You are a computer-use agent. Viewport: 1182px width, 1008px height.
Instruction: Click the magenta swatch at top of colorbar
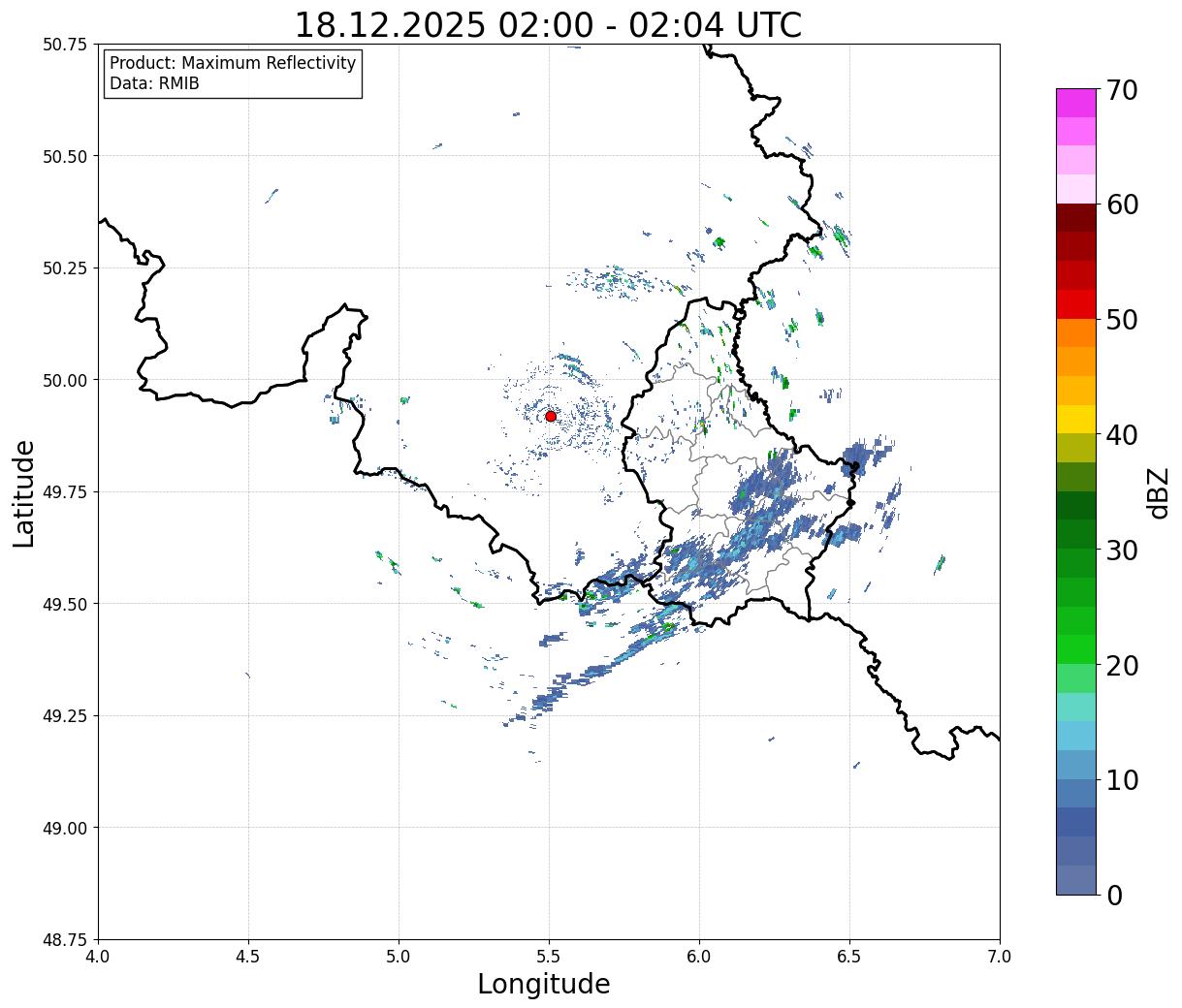pyautogui.click(x=1076, y=103)
